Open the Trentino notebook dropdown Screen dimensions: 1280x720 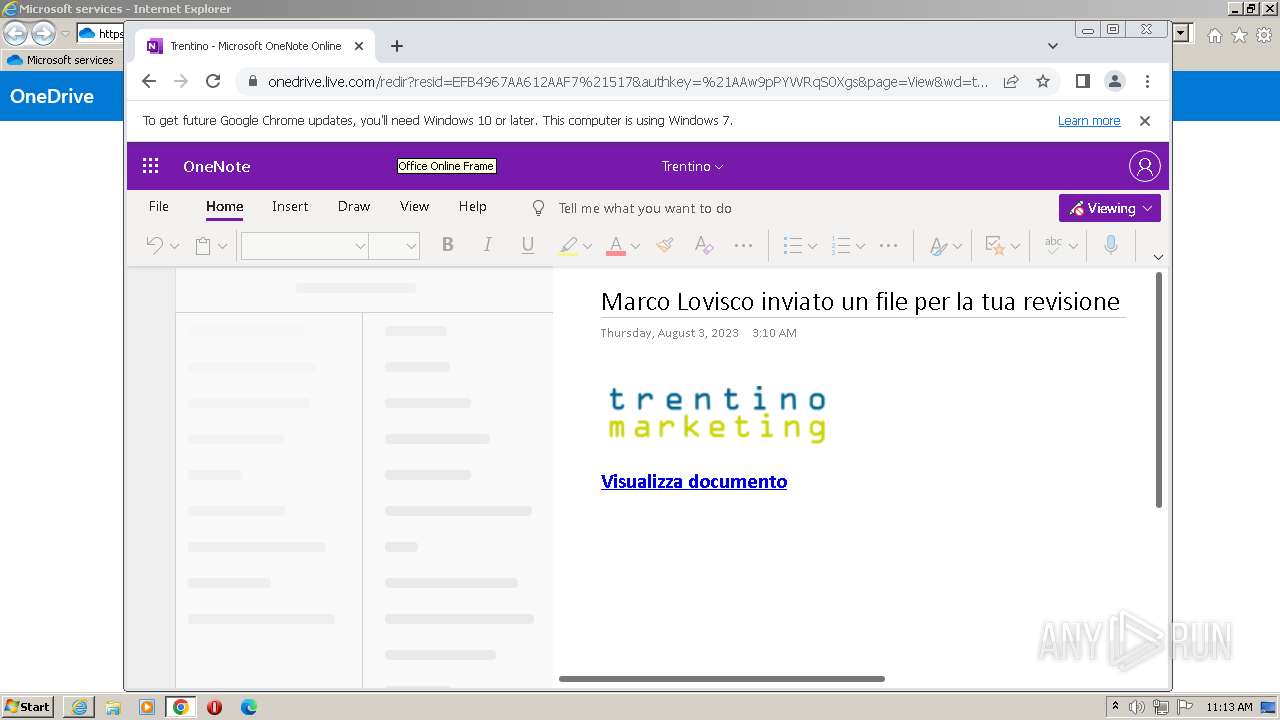[x=692, y=166]
